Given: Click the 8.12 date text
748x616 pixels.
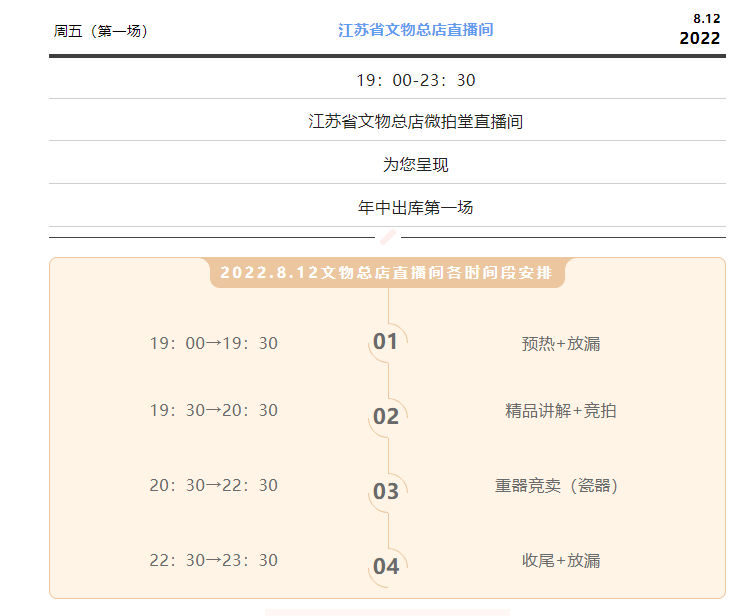Looking at the screenshot, I should (x=706, y=18).
